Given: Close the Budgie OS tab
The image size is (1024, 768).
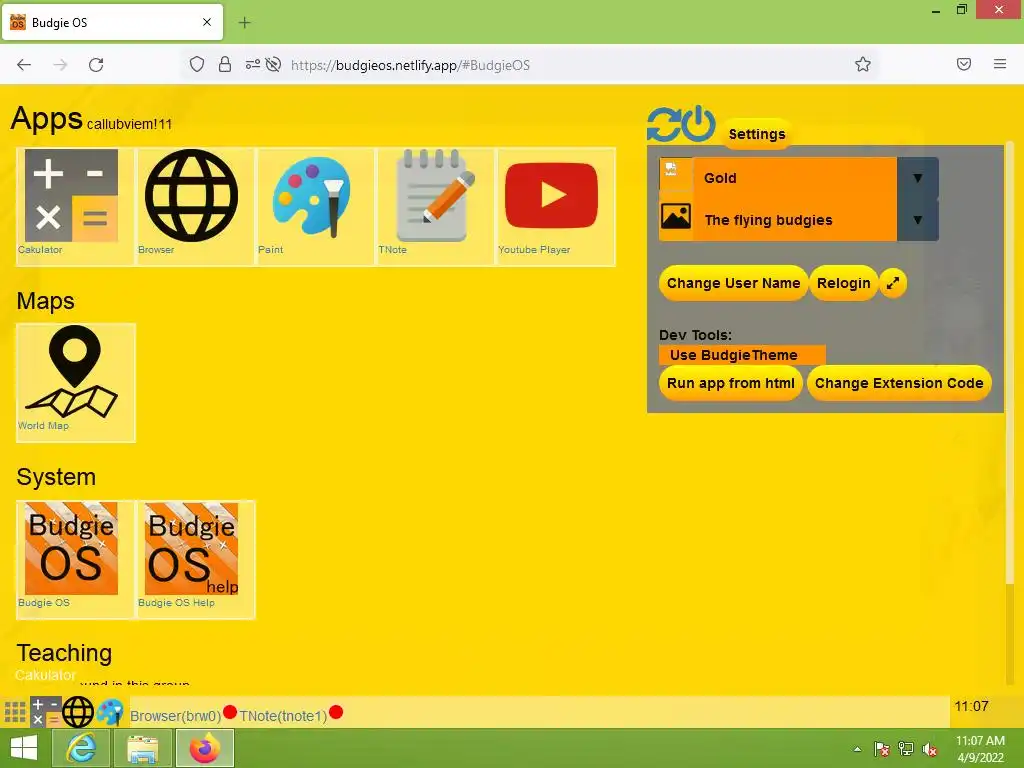Looking at the screenshot, I should point(207,22).
